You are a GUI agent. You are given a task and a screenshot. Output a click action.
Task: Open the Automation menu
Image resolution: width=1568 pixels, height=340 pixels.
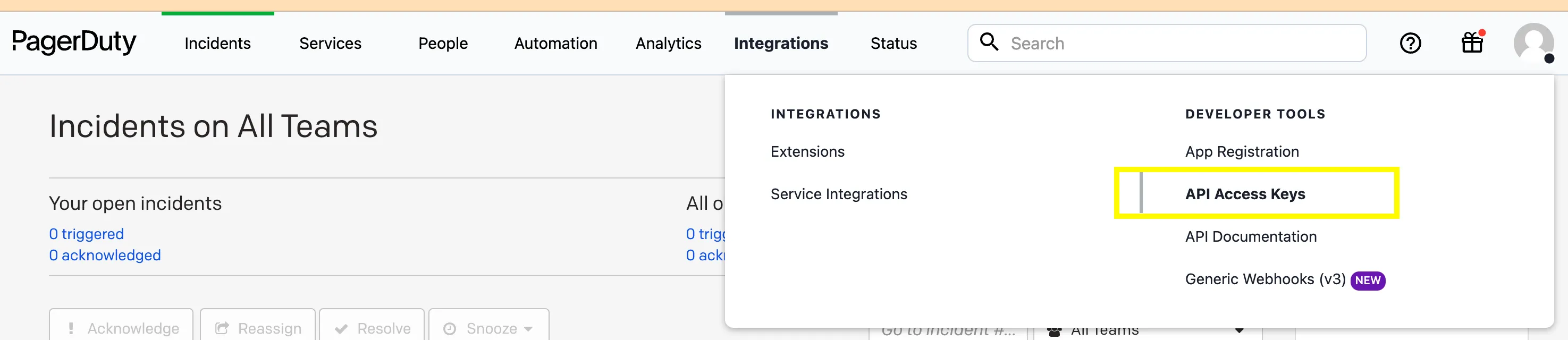[x=555, y=43]
